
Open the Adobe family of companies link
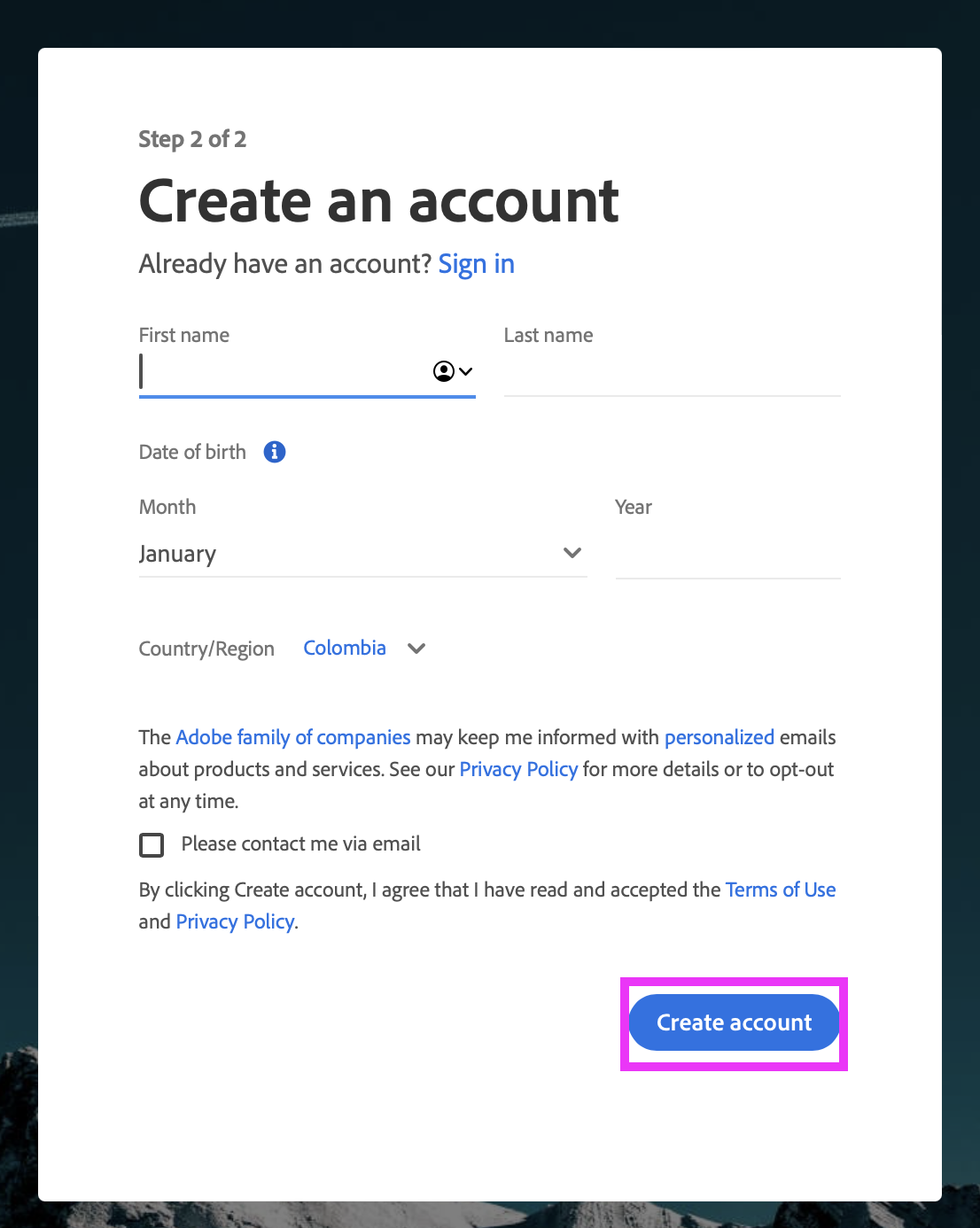(x=293, y=737)
